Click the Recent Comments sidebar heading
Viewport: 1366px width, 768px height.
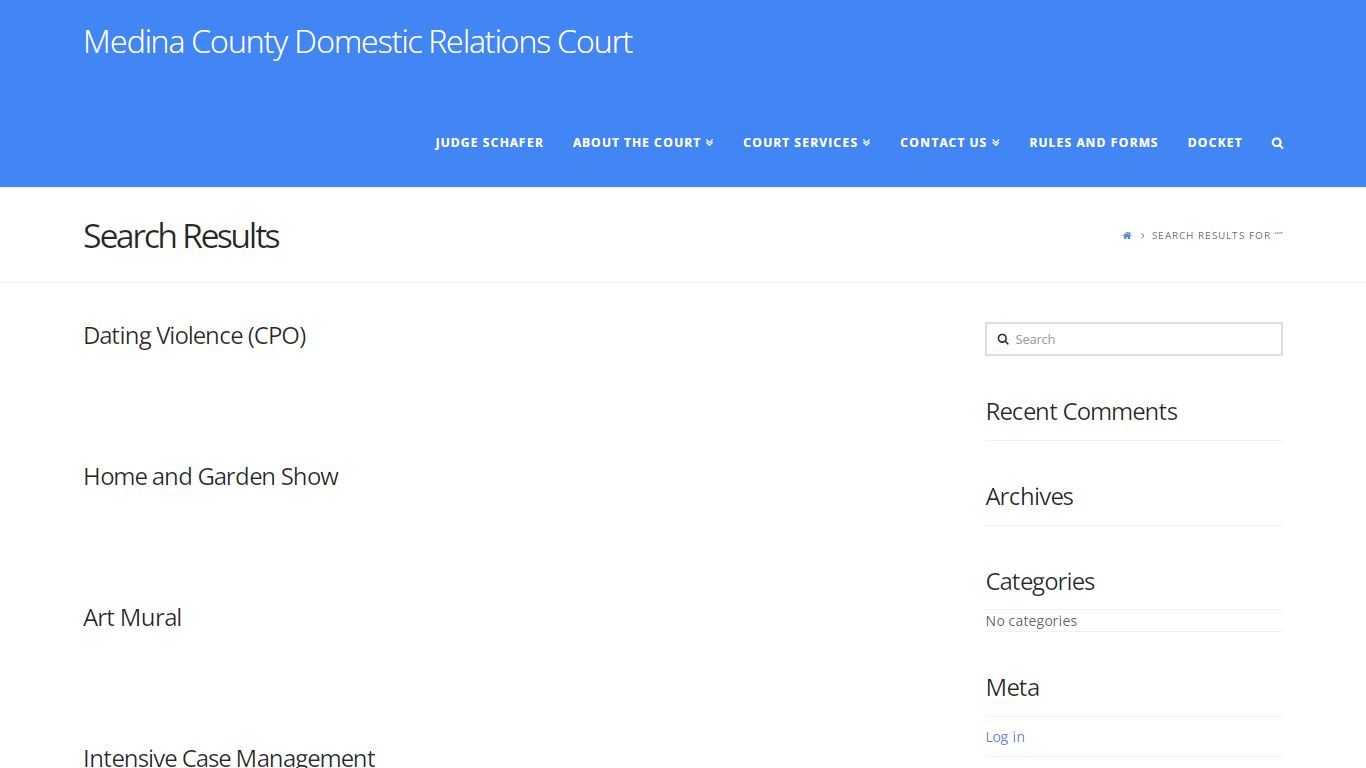(1081, 412)
